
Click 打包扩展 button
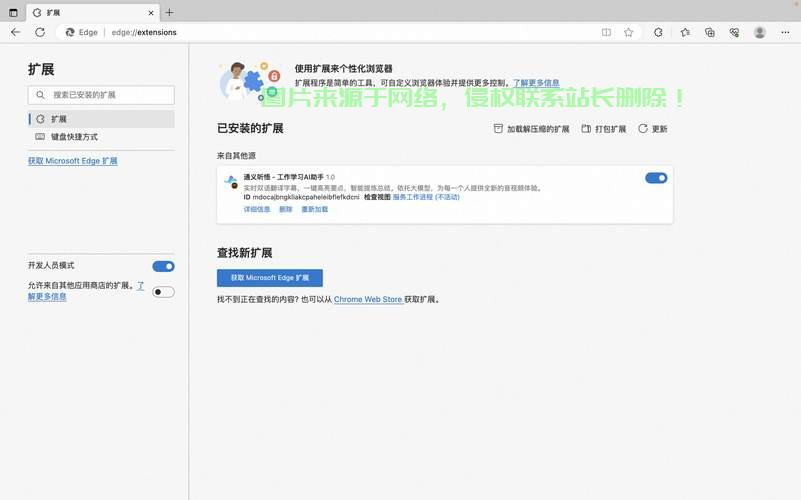click(x=604, y=129)
